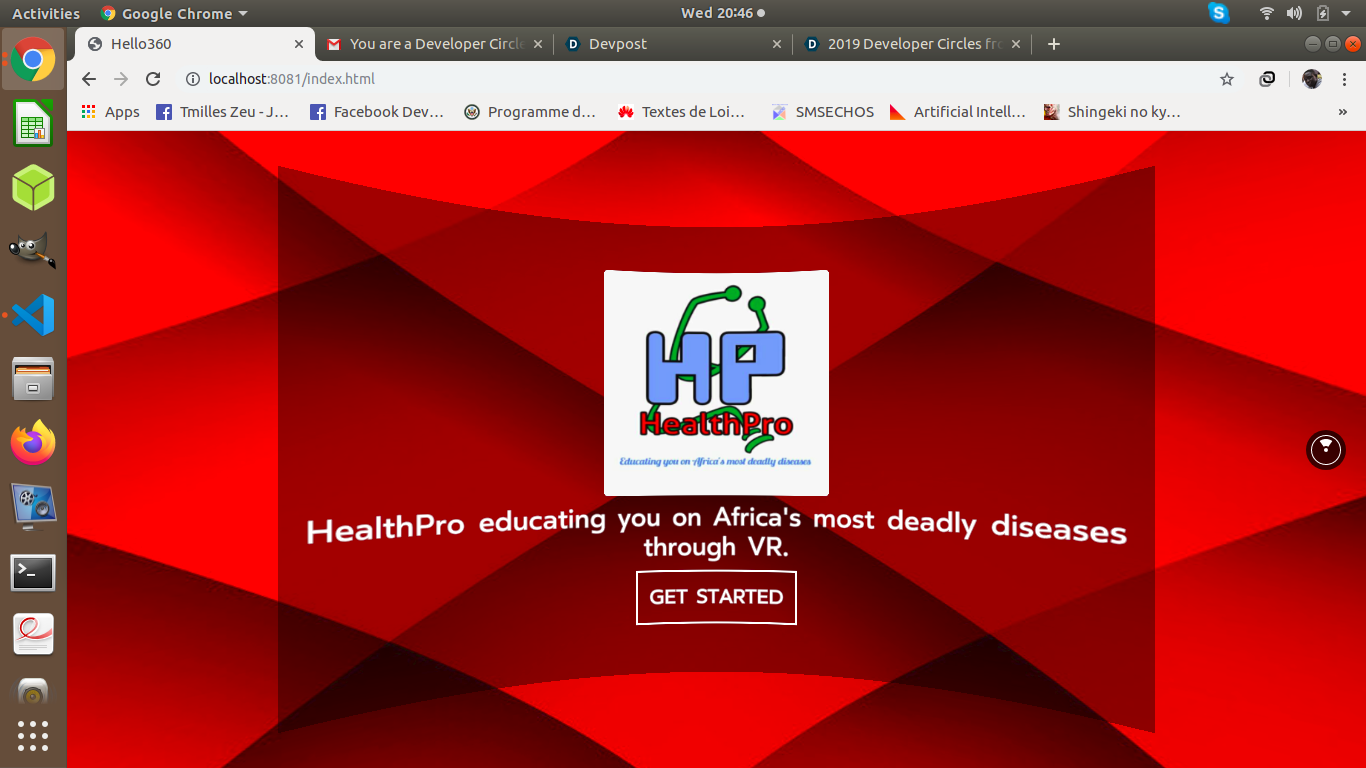
Task: Open the Files manager in dock
Action: coord(33,379)
